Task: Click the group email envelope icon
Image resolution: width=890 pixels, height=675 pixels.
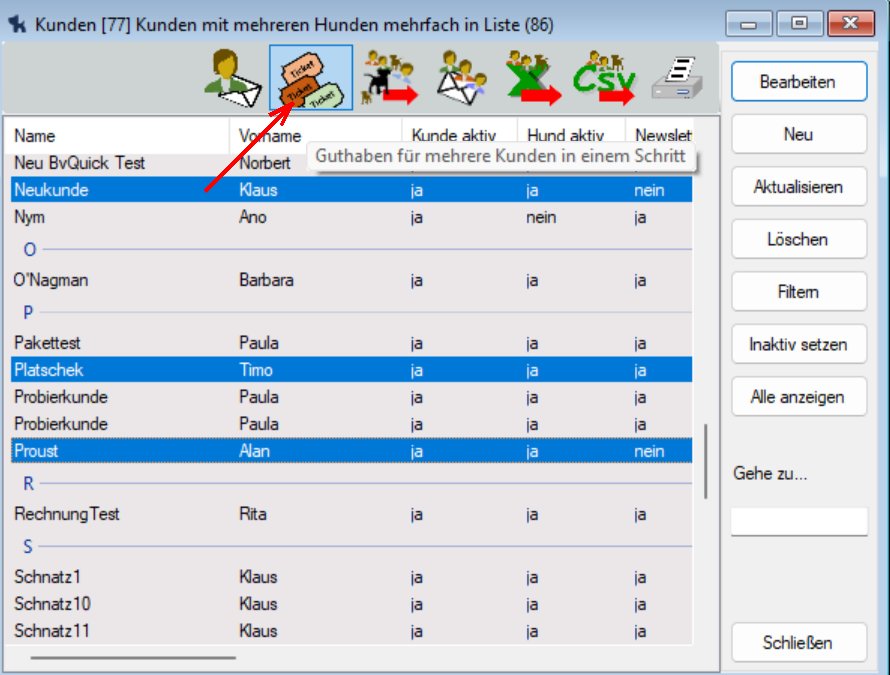Action: (461, 78)
